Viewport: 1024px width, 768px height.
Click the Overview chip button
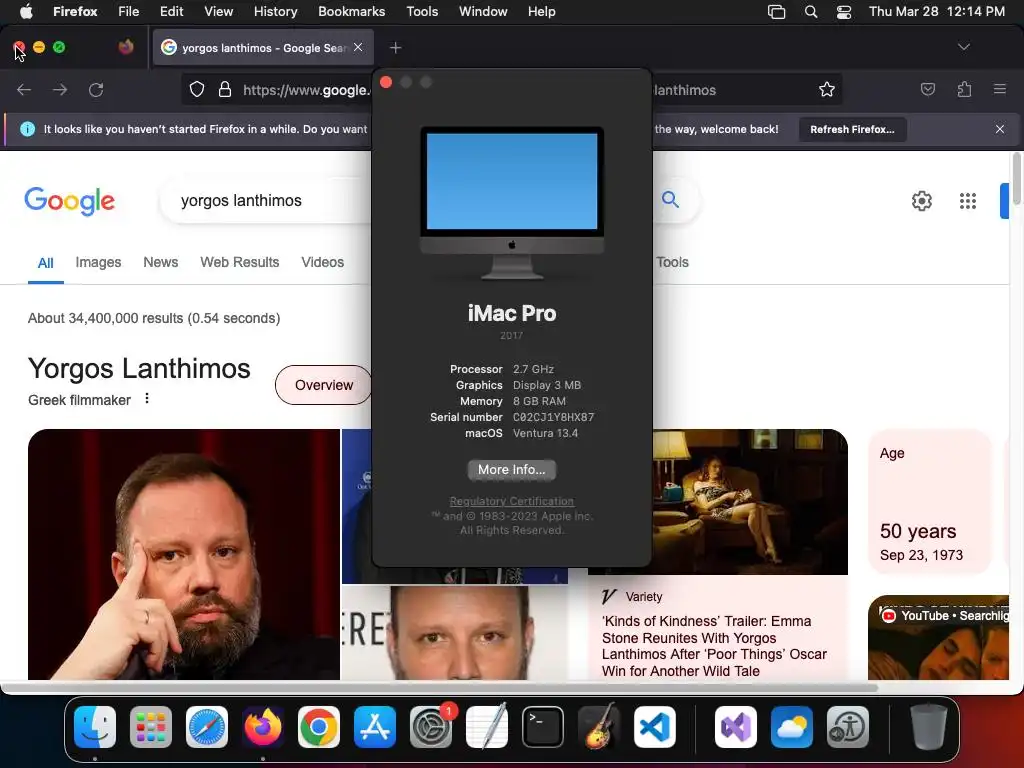(324, 385)
